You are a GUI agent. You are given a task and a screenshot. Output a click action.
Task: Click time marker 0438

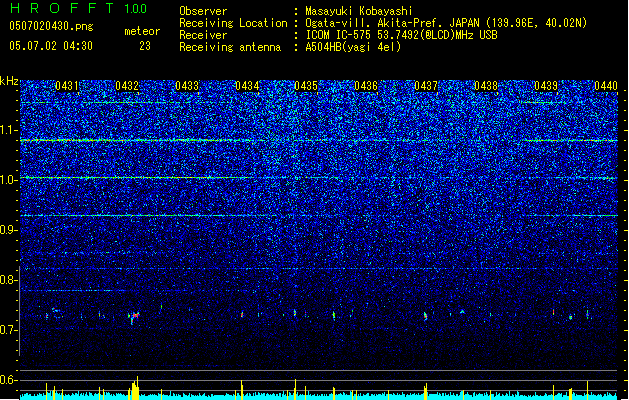click(486, 86)
